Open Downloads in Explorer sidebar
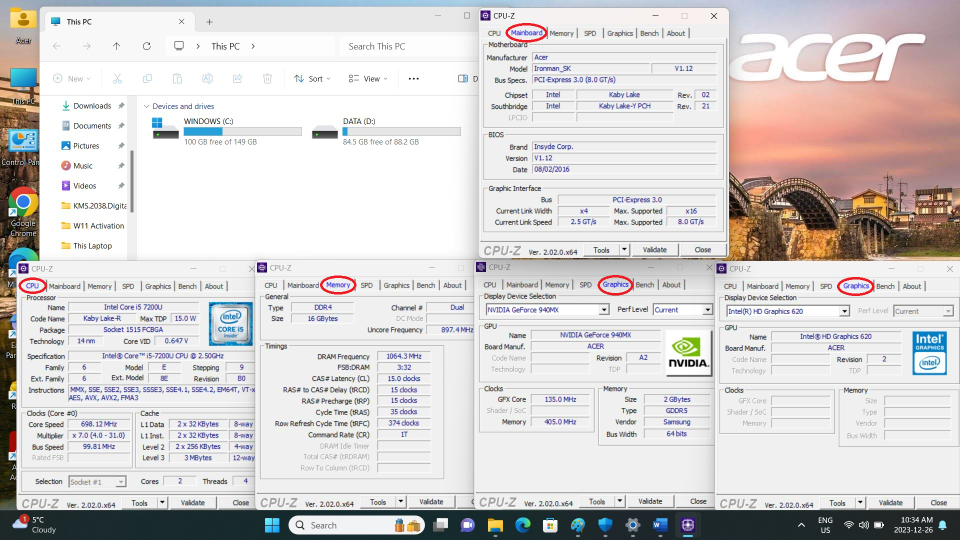 point(92,106)
